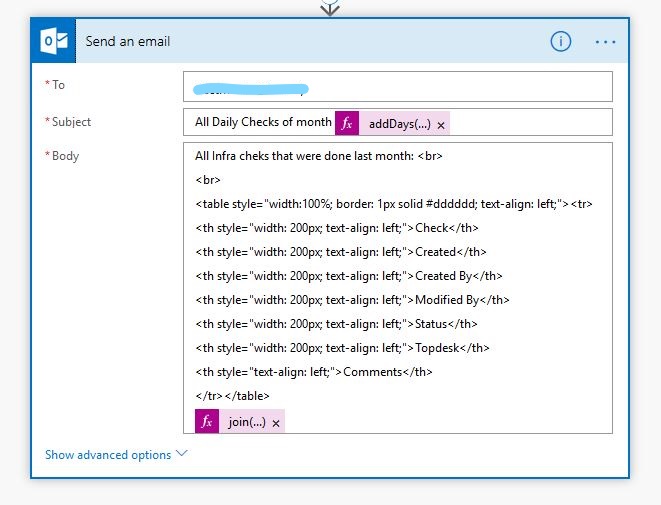The height and width of the screenshot is (505, 661).
Task: Open the info icon on the action header
Action: coord(561,41)
